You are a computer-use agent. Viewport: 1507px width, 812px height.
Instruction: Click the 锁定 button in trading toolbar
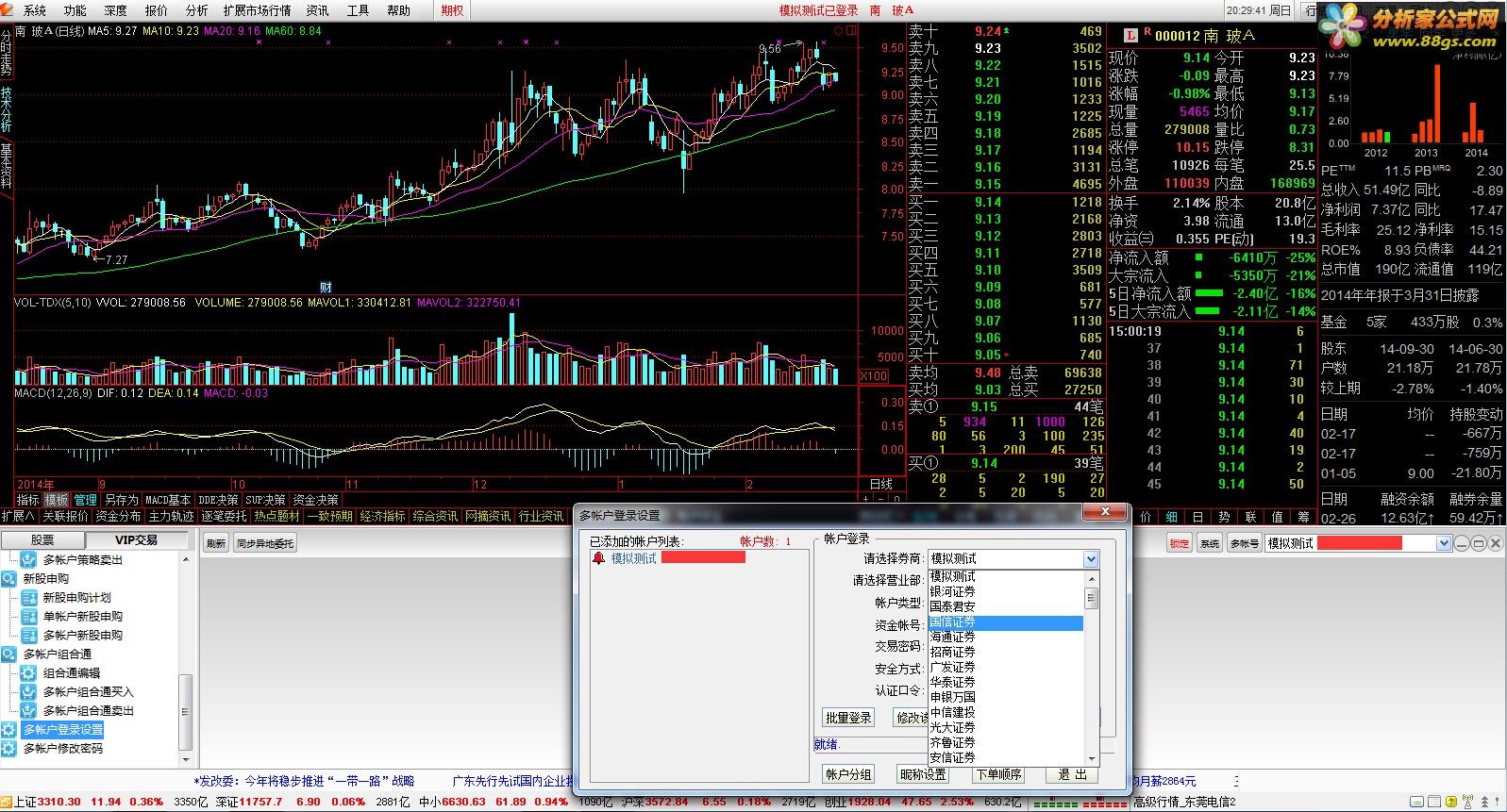[1180, 543]
